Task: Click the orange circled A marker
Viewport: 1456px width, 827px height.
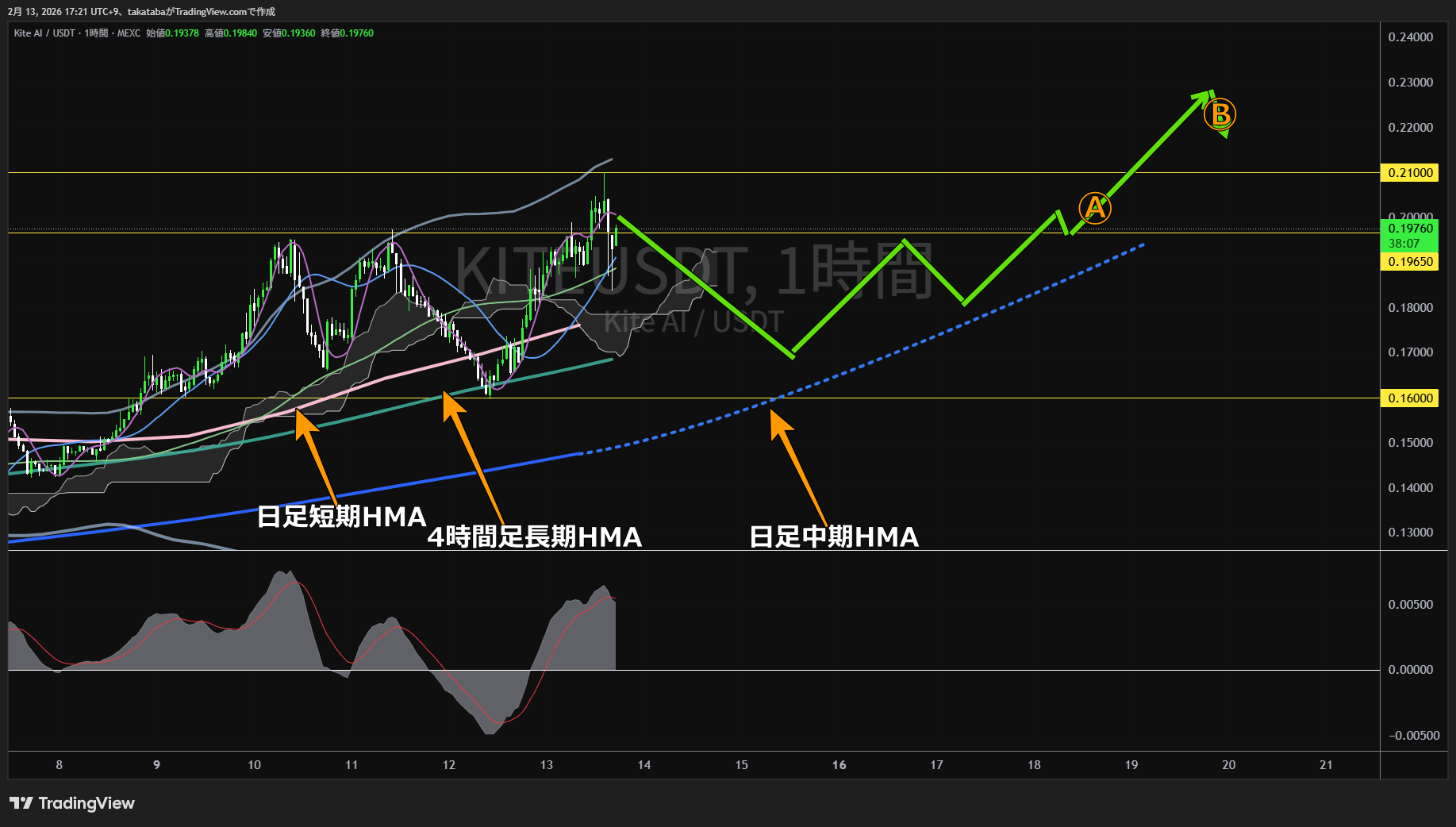Action: click(1095, 208)
